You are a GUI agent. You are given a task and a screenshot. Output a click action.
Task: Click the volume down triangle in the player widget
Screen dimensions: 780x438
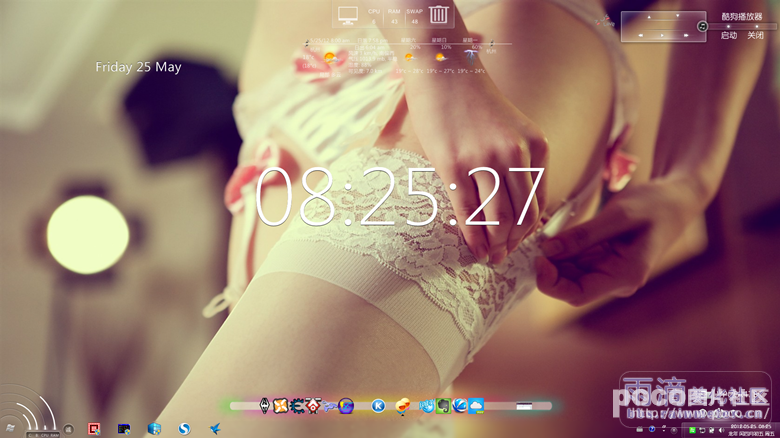tap(678, 15)
